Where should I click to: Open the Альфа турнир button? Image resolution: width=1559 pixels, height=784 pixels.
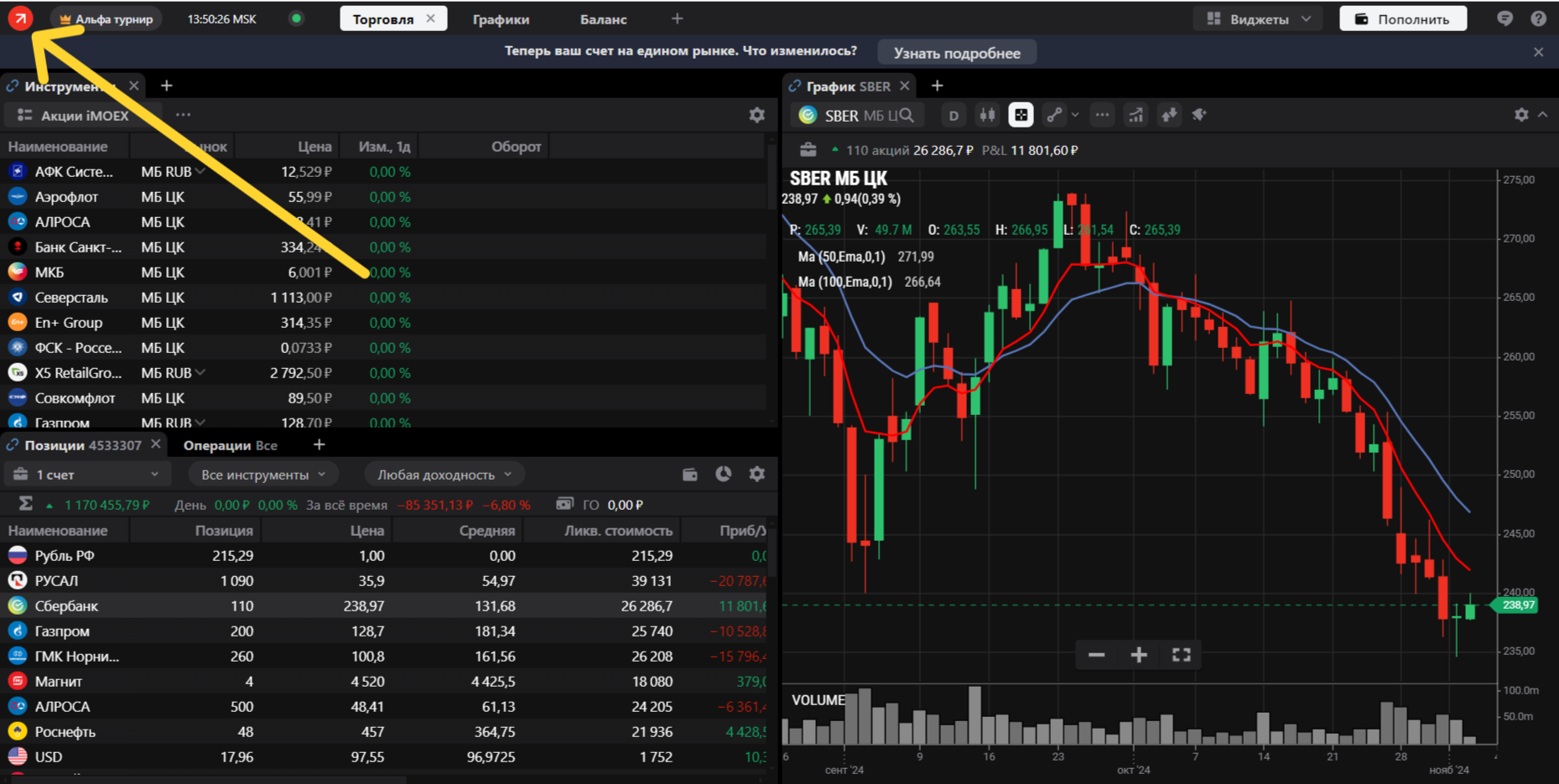pos(107,18)
